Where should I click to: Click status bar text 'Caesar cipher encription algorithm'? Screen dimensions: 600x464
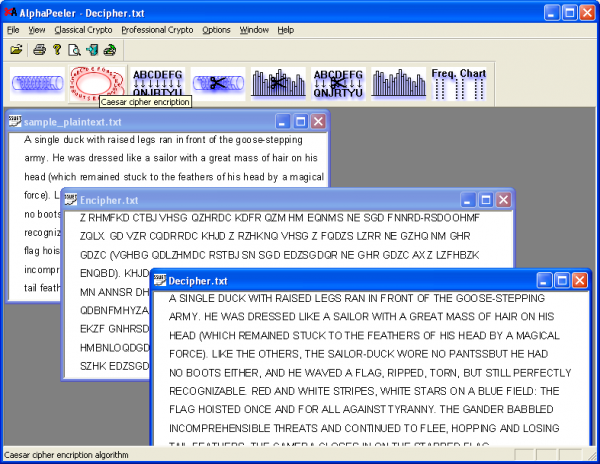pos(66,455)
